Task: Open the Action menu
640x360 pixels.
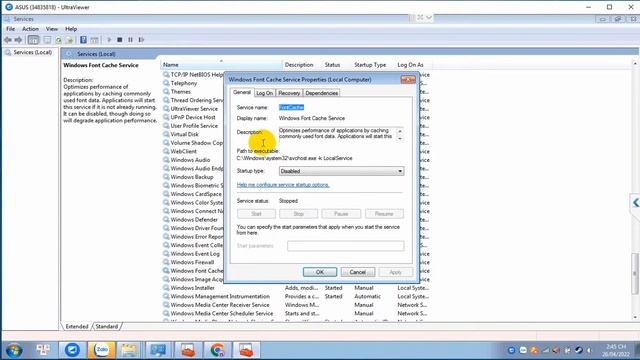Action: 30,29
